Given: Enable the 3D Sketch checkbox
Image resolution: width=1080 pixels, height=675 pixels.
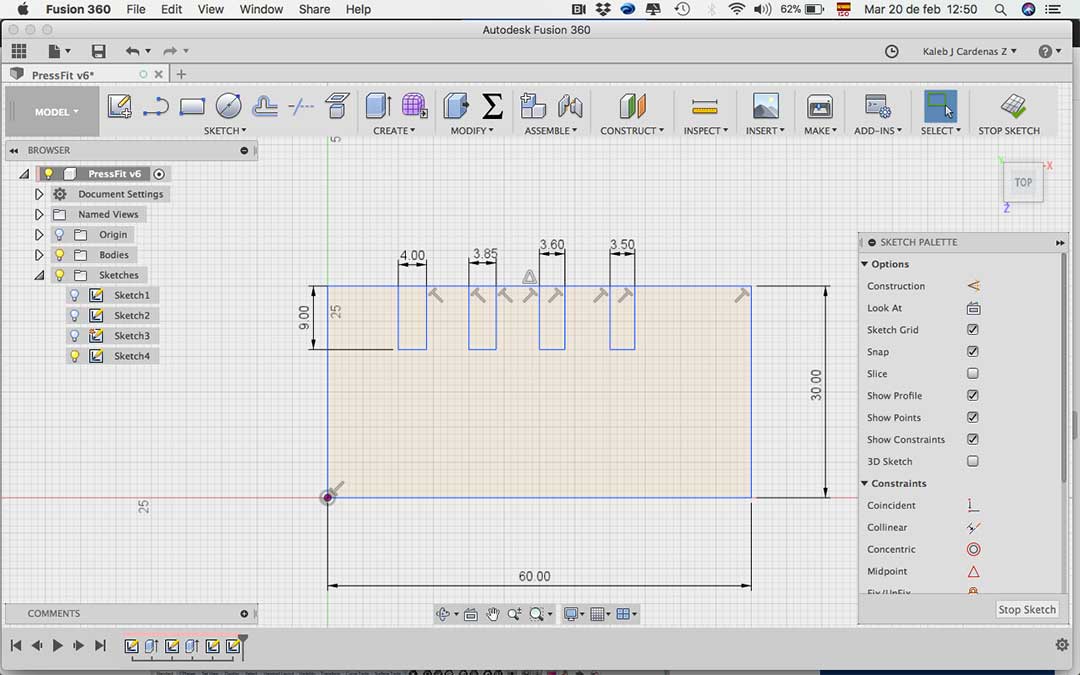Looking at the screenshot, I should tap(973, 462).
